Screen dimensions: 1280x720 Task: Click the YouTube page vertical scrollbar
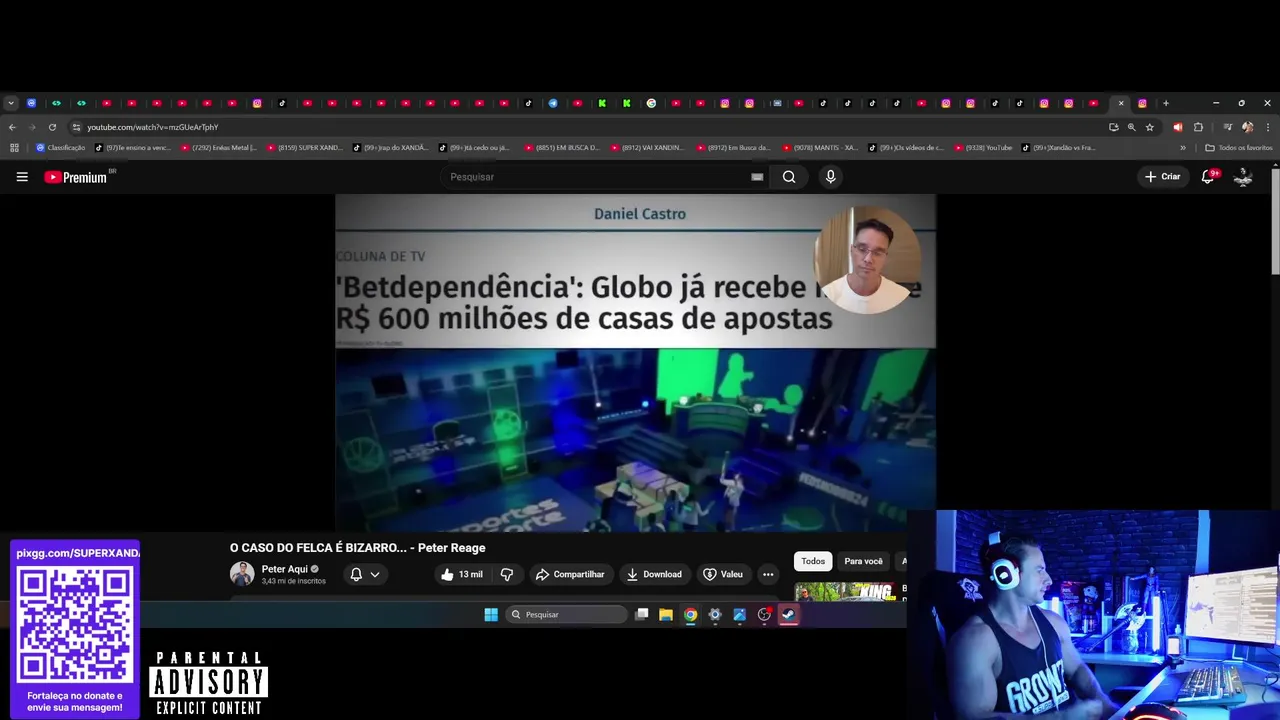(x=1275, y=220)
